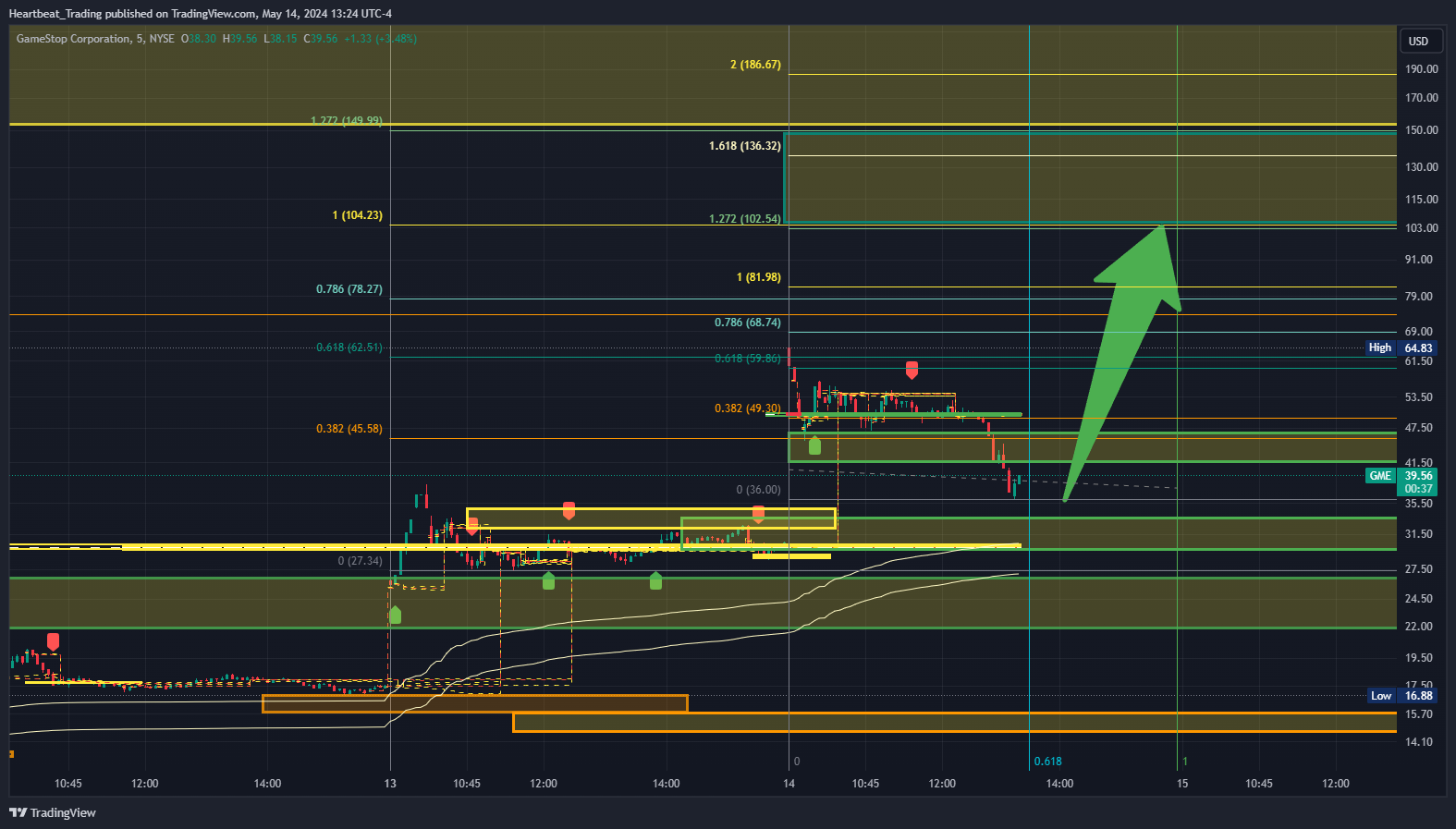Select the Fibonacci label 1.272 (102.54)
This screenshot has width=1456, height=829.
tap(745, 219)
